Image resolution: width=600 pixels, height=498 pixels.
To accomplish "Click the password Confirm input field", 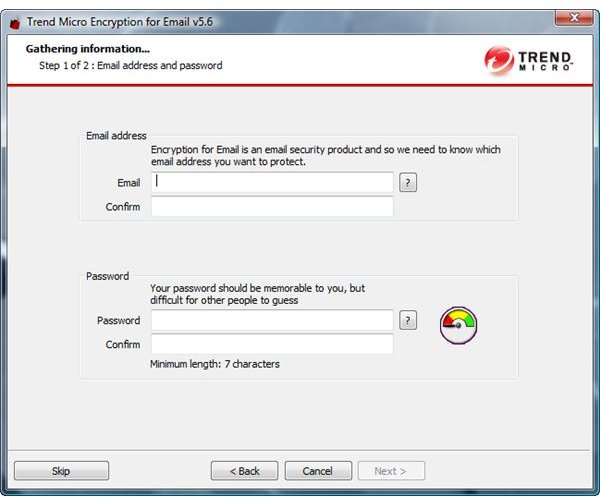I will pos(272,344).
